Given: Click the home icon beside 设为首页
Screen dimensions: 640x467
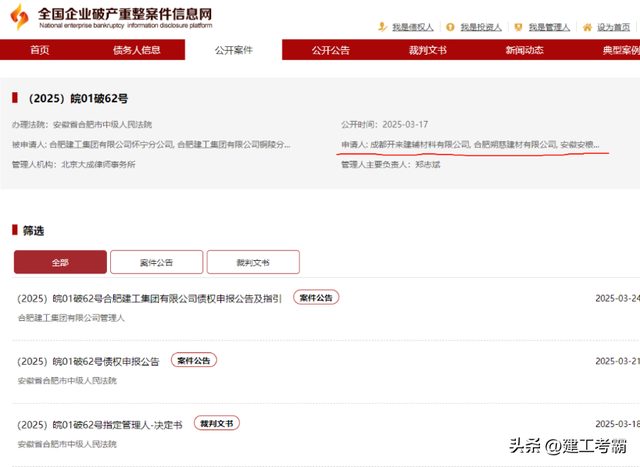Looking at the screenshot, I should 587,27.
